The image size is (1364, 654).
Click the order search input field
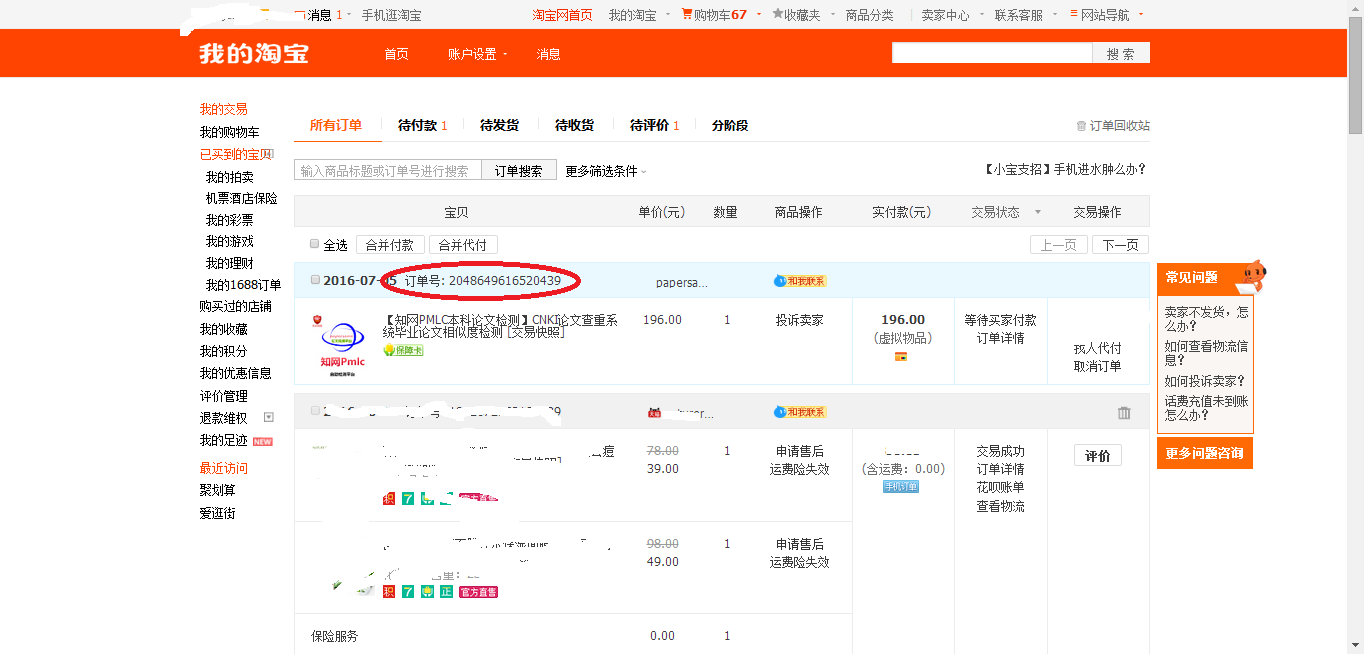click(388, 171)
